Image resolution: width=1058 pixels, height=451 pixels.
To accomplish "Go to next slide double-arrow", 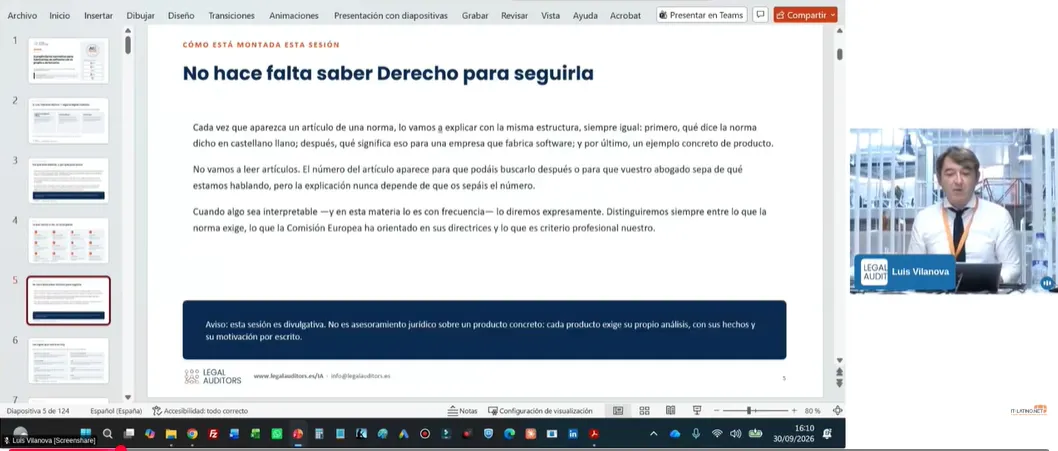I will point(839,382).
